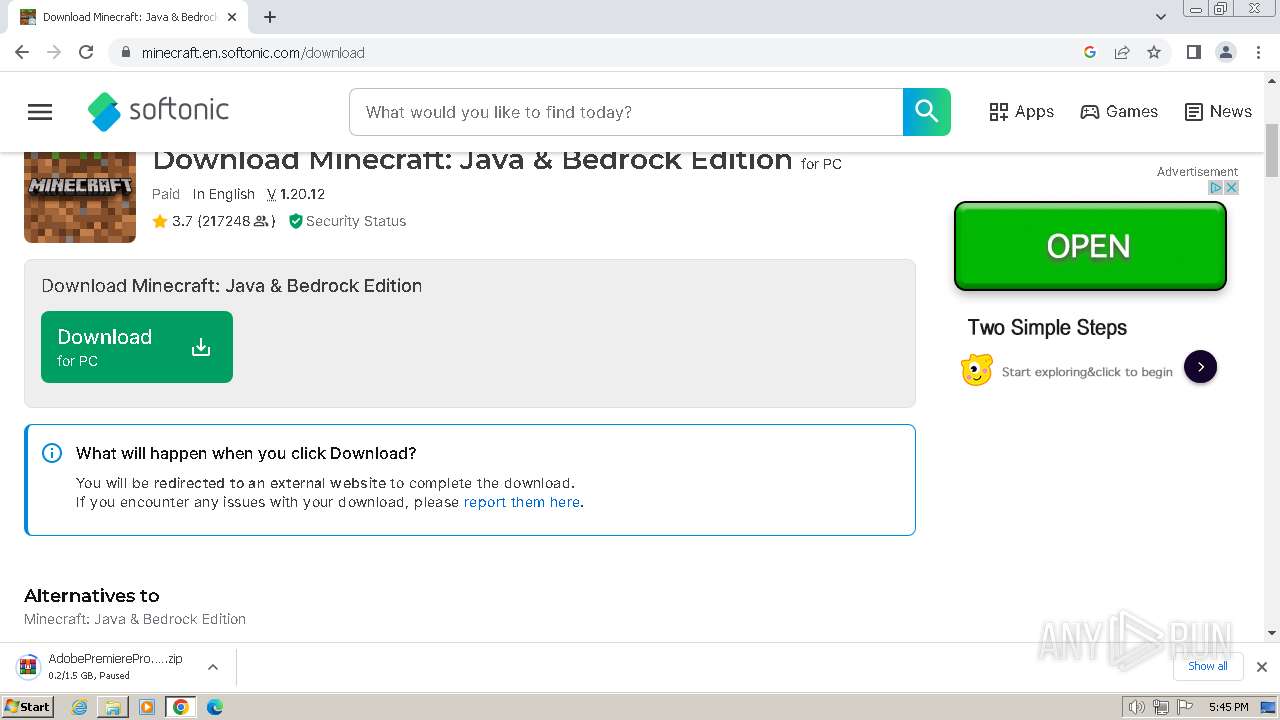The image size is (1280, 720).
Task: Select the Download Minecraft tab
Action: (x=130, y=17)
